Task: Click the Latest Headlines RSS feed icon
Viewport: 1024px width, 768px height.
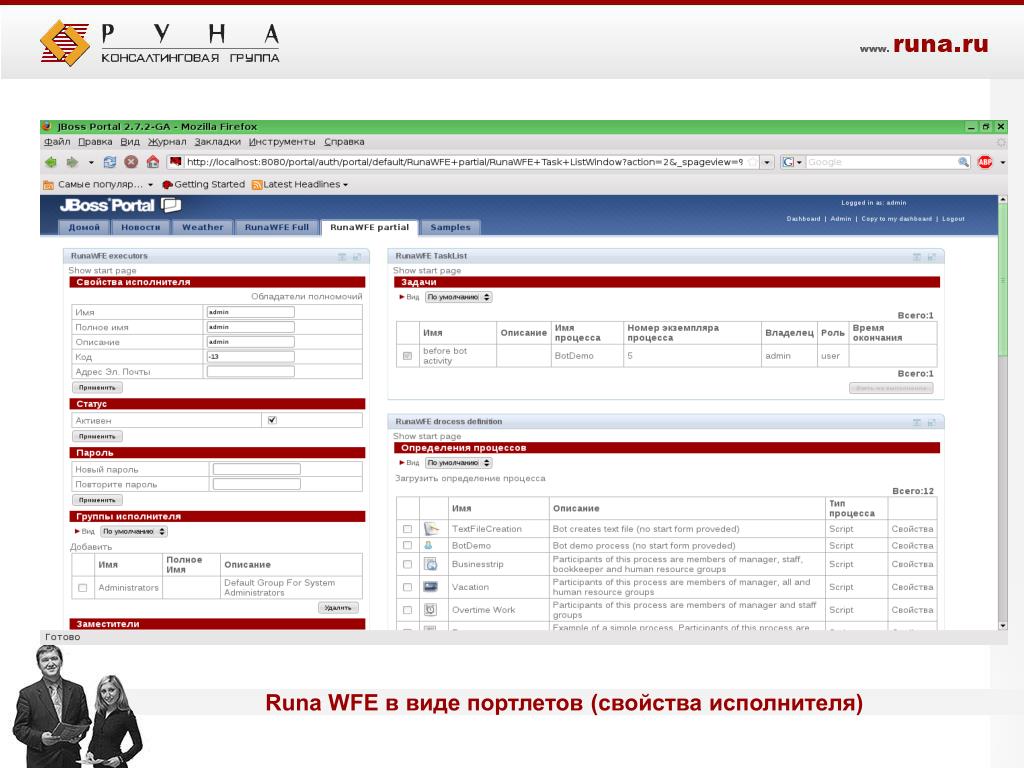Action: click(257, 185)
